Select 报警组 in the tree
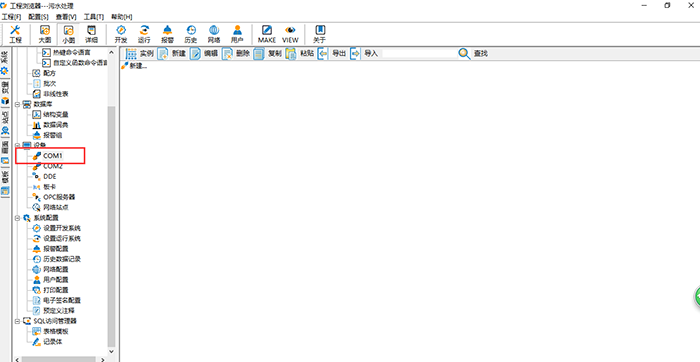 (x=47, y=135)
